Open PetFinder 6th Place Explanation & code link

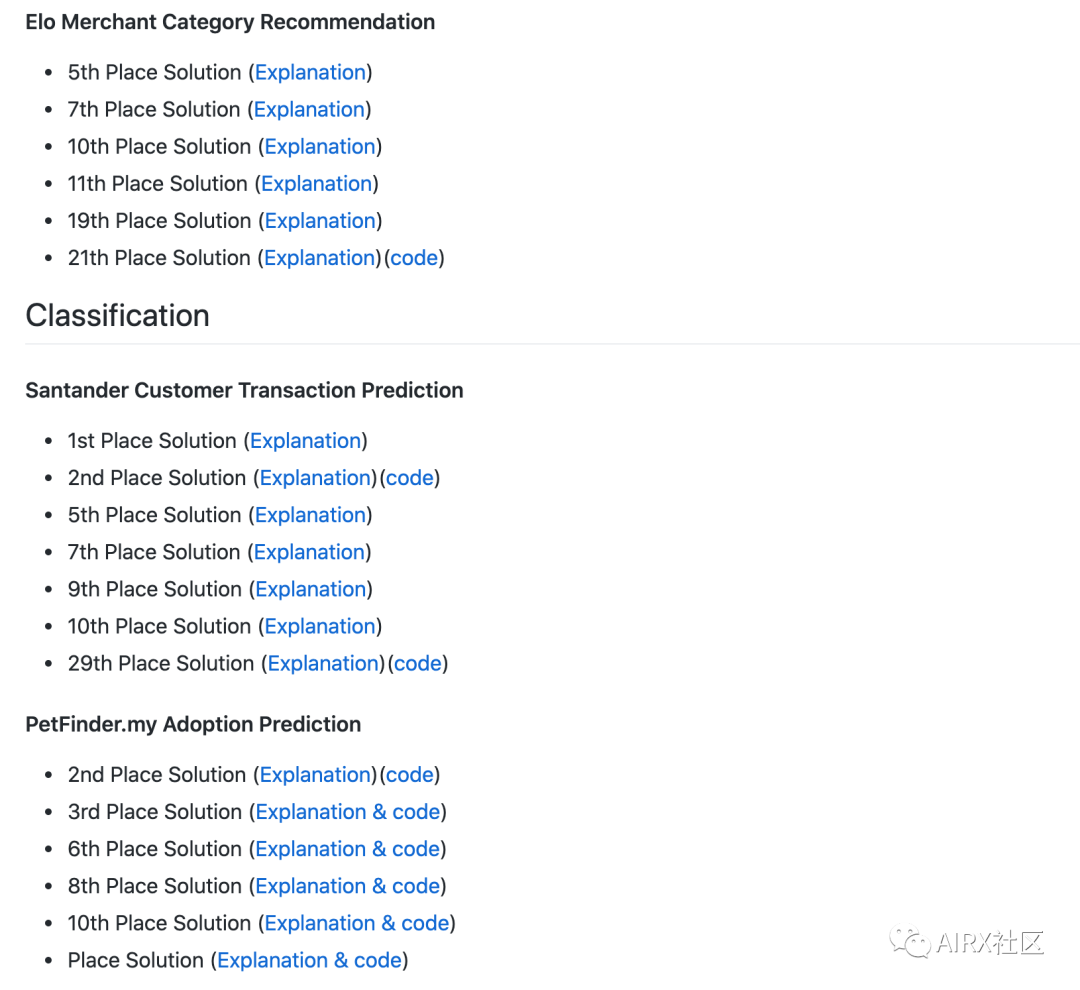pos(348,849)
